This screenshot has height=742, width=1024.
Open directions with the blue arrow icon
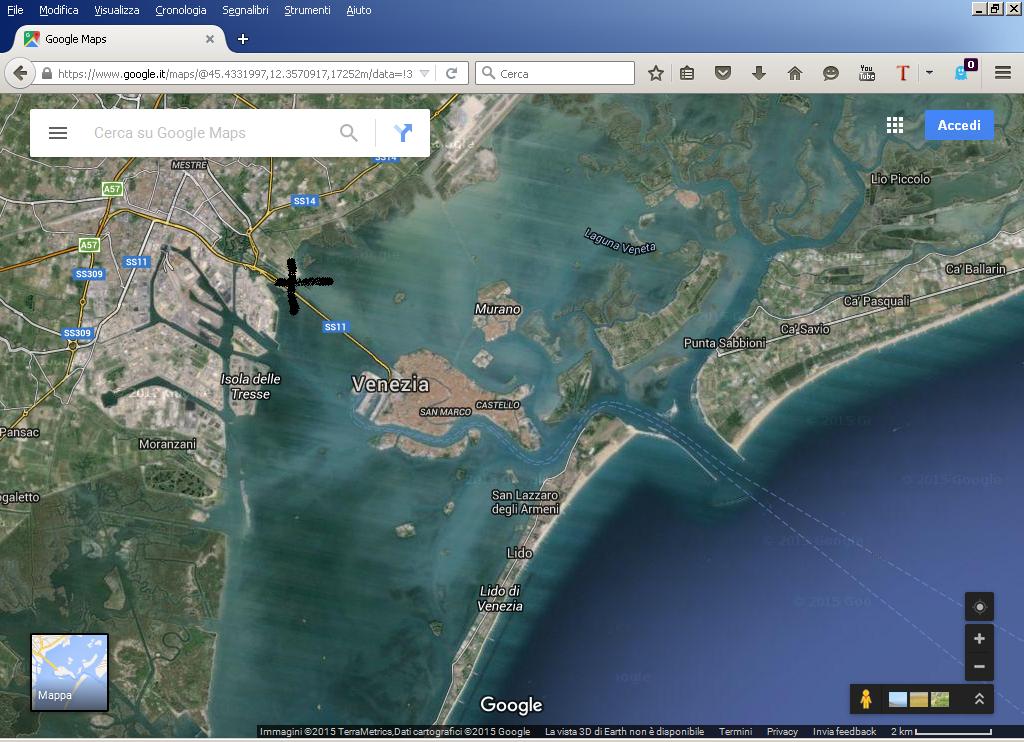(403, 133)
